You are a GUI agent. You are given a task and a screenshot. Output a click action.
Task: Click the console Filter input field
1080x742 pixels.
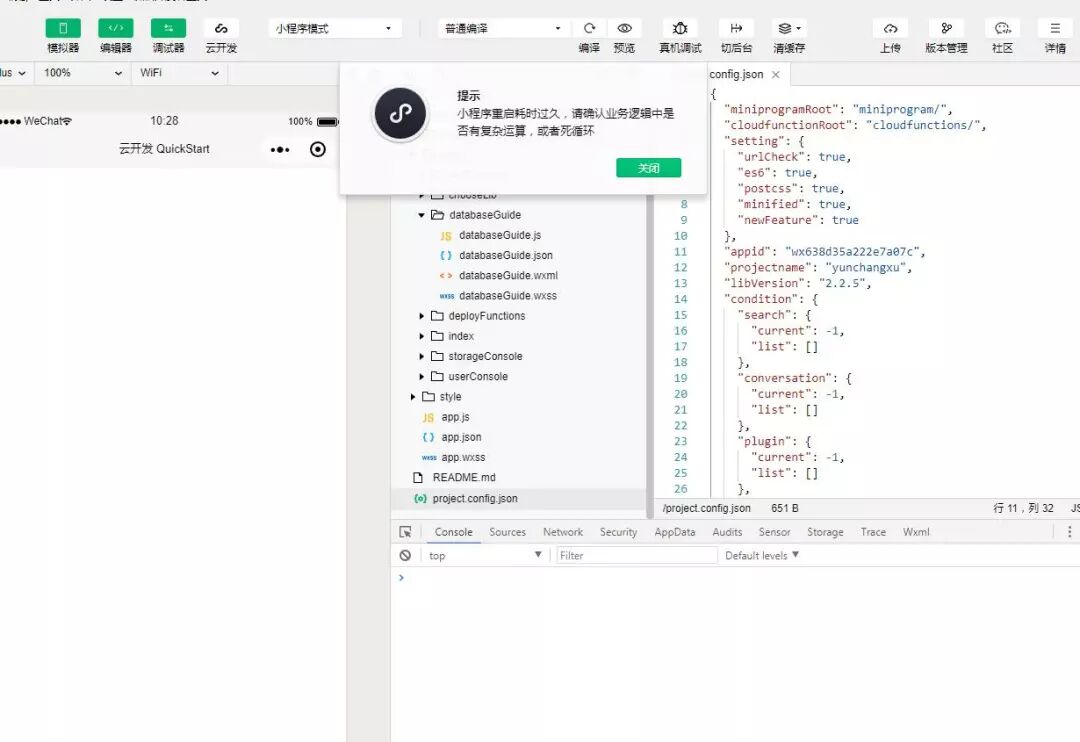pyautogui.click(x=636, y=555)
